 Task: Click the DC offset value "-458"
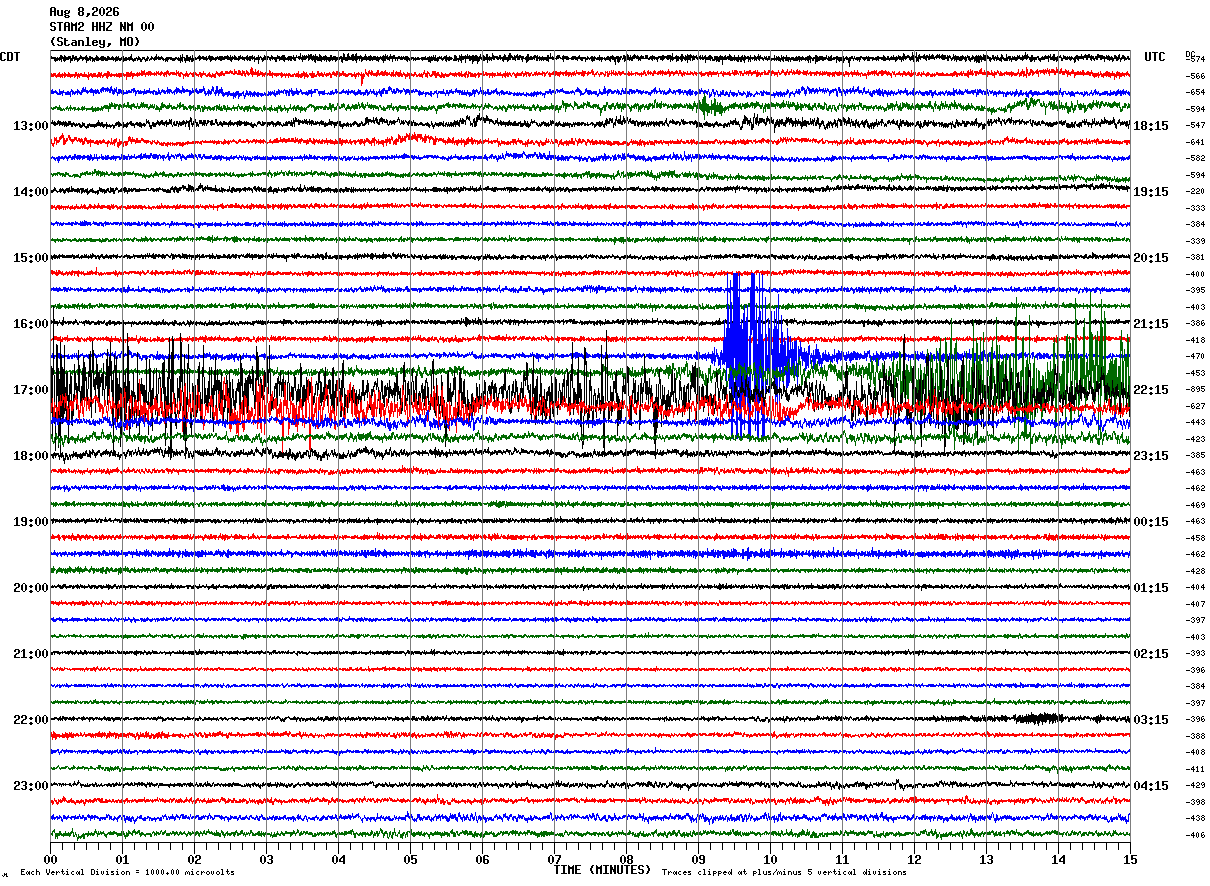coord(1195,538)
